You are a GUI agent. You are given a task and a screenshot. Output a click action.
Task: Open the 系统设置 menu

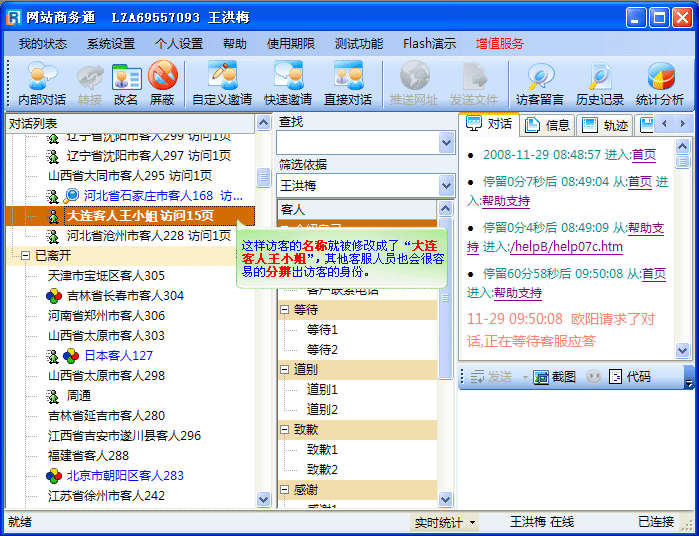click(110, 44)
